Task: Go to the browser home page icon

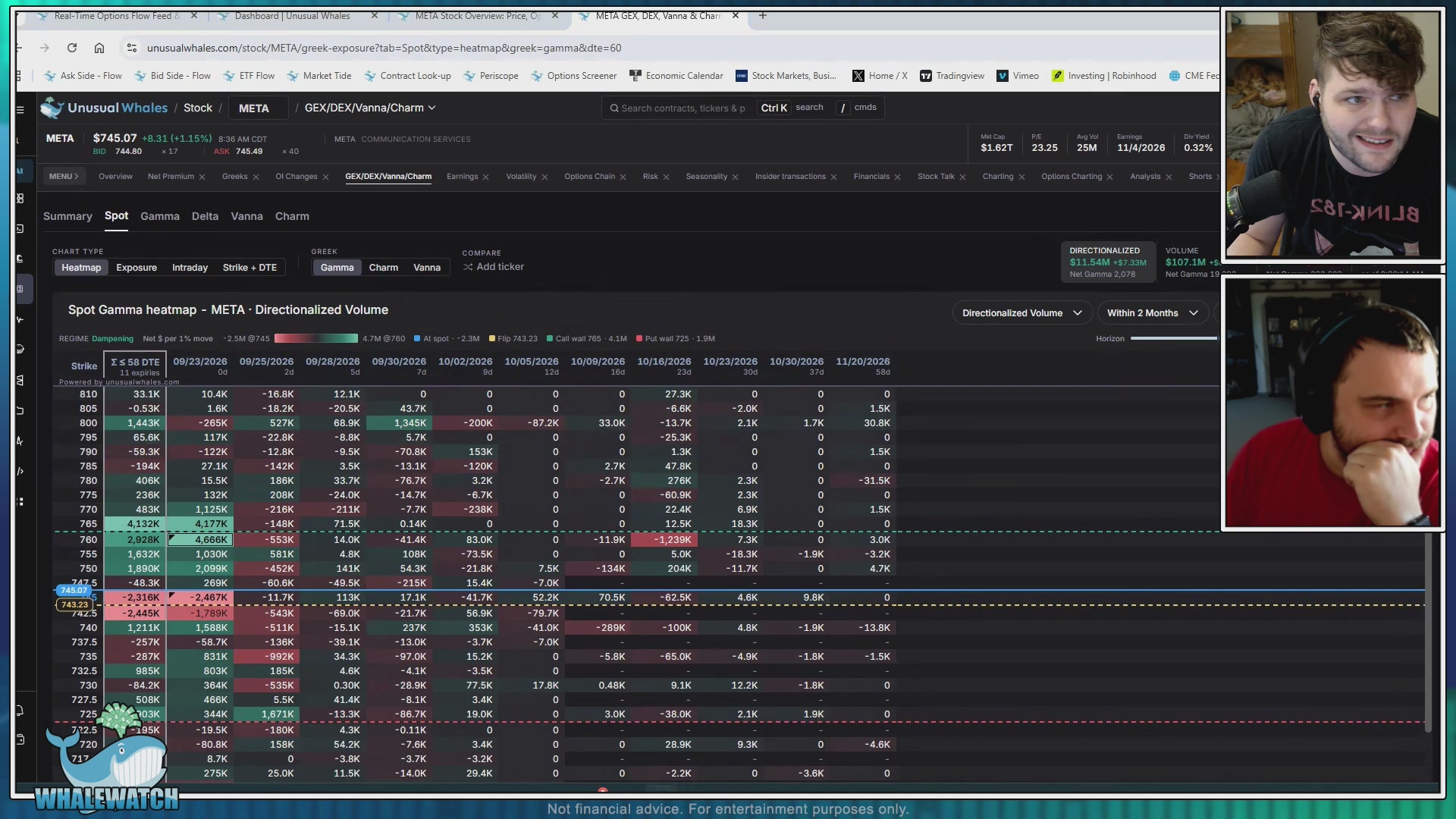Action: click(99, 48)
